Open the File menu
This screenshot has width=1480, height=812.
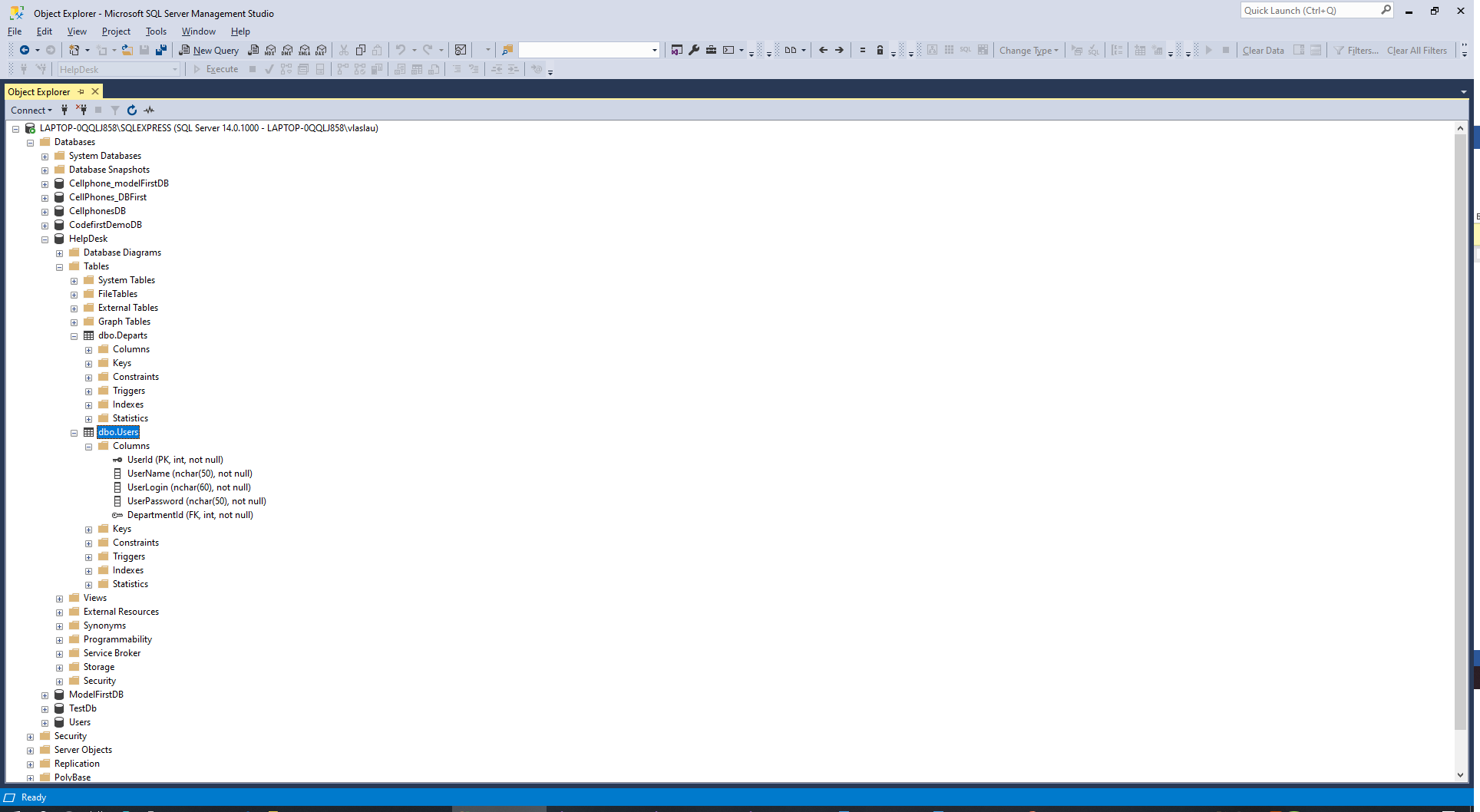pos(15,31)
